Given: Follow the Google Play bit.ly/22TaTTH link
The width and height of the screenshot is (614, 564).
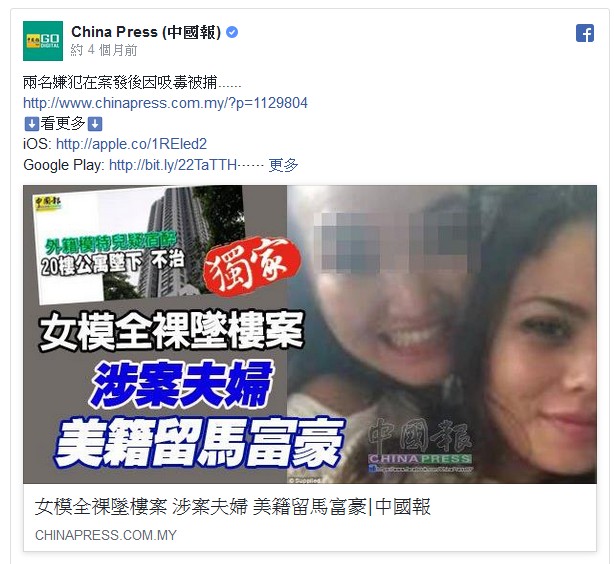Looking at the screenshot, I should [x=173, y=165].
